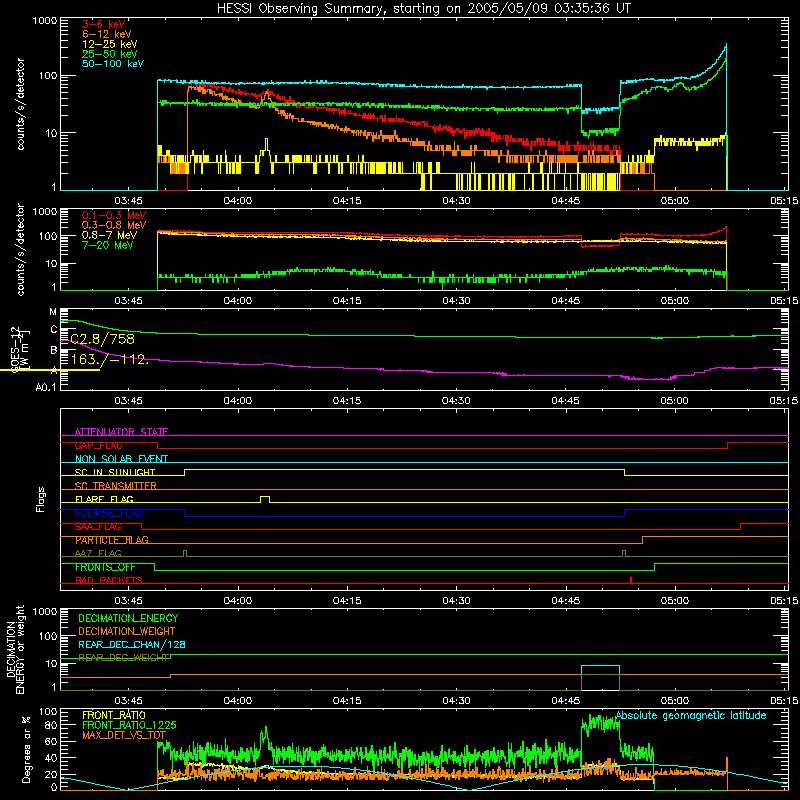The width and height of the screenshot is (800, 800).
Task: Click the Flags y-axis title
Action: pos(41,499)
